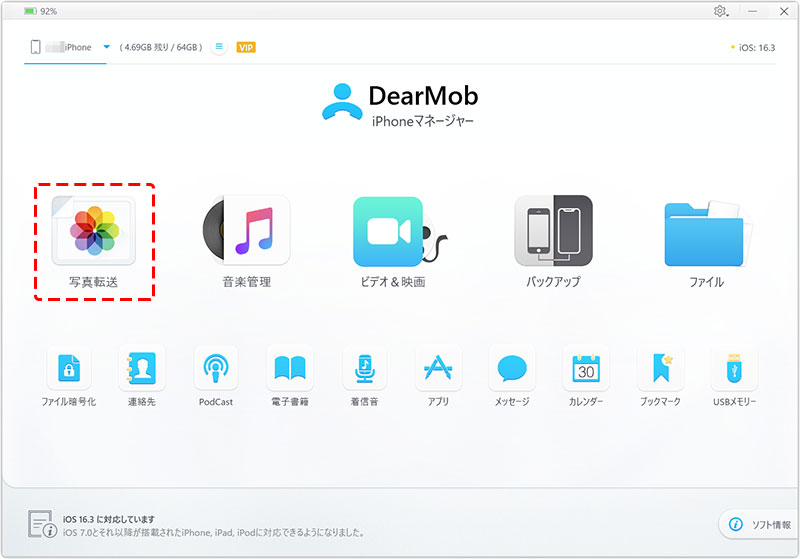The height and width of the screenshot is (559, 800).
Task: Open the PodCast icon
Action: coord(216,368)
